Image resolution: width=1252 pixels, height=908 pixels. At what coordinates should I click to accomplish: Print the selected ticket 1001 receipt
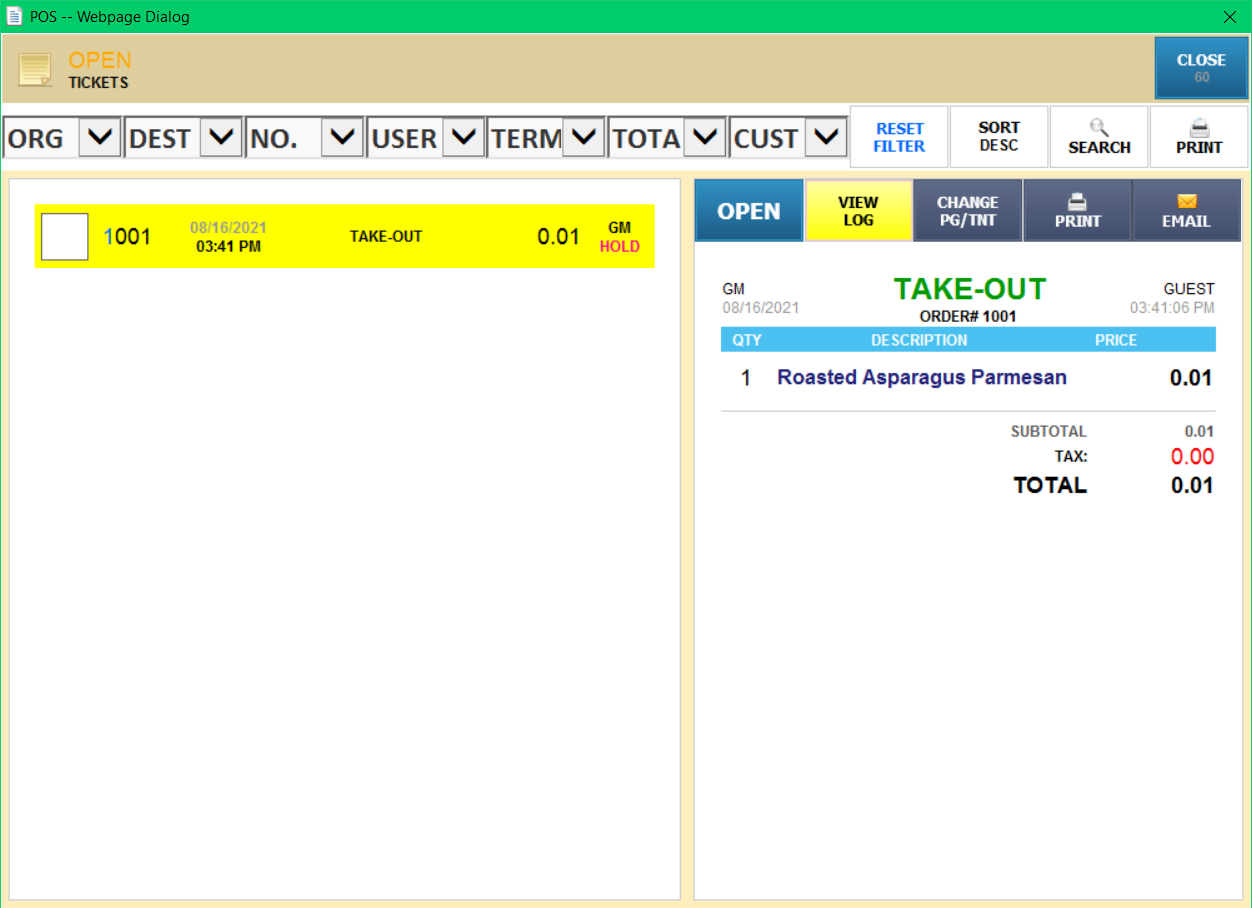1077,211
